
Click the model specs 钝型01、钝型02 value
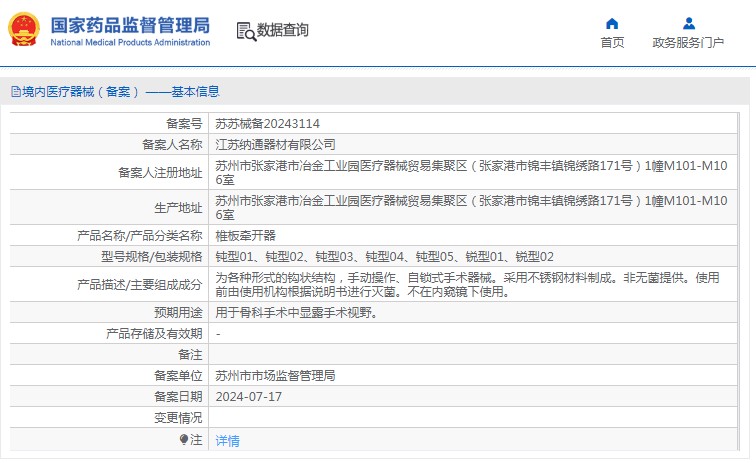pyautogui.click(x=384, y=257)
